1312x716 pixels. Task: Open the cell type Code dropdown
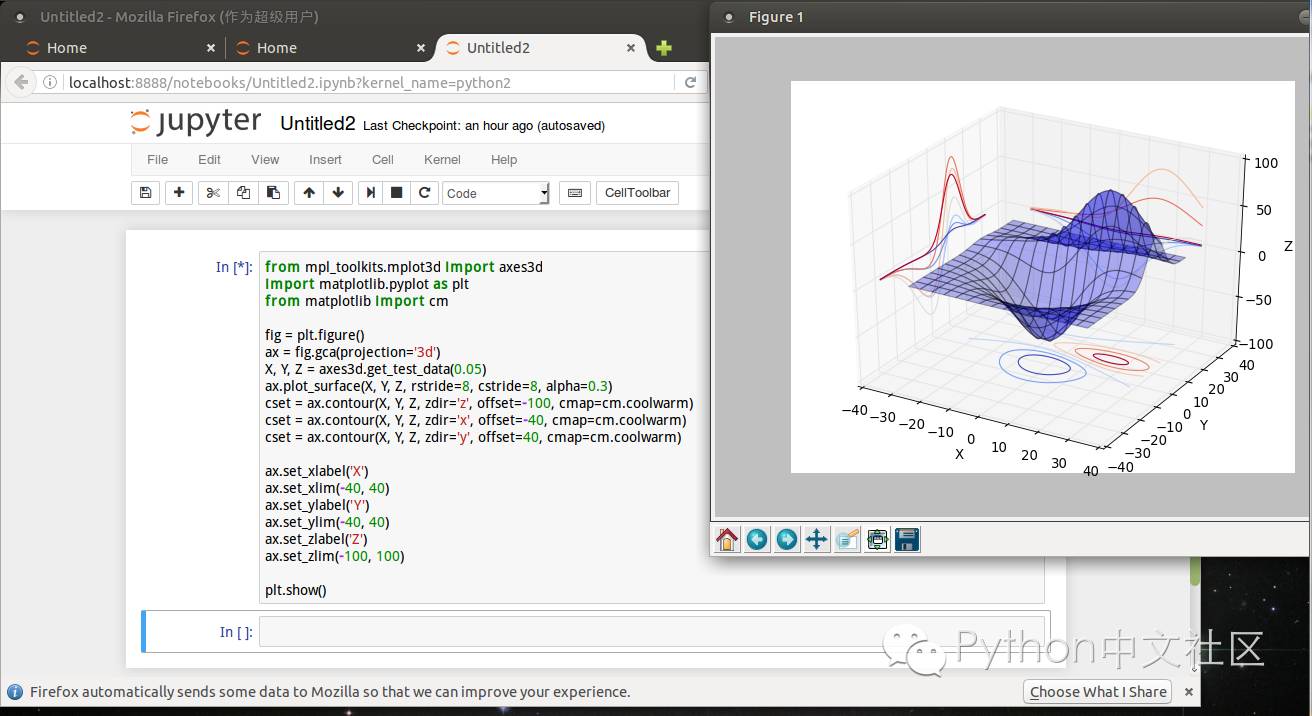tap(496, 193)
